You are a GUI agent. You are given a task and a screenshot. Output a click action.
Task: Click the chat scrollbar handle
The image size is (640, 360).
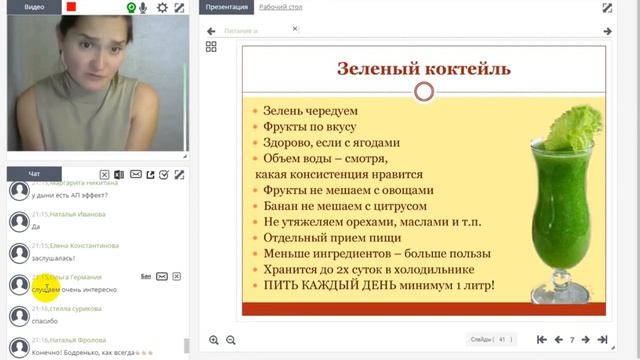(x=187, y=346)
